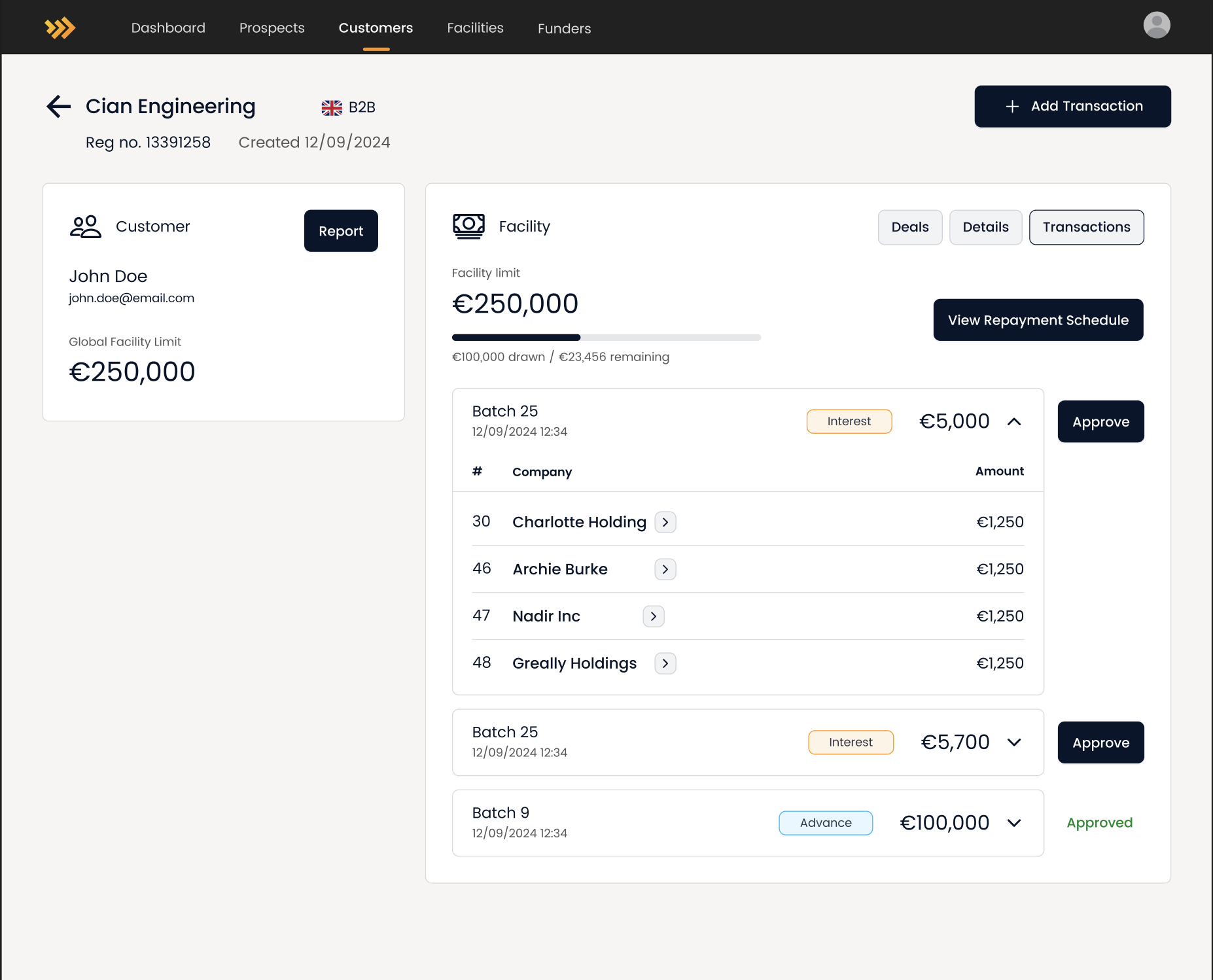Viewport: 1213px width, 980px height.
Task: Click the Advance tag on Batch 9
Action: 825,822
